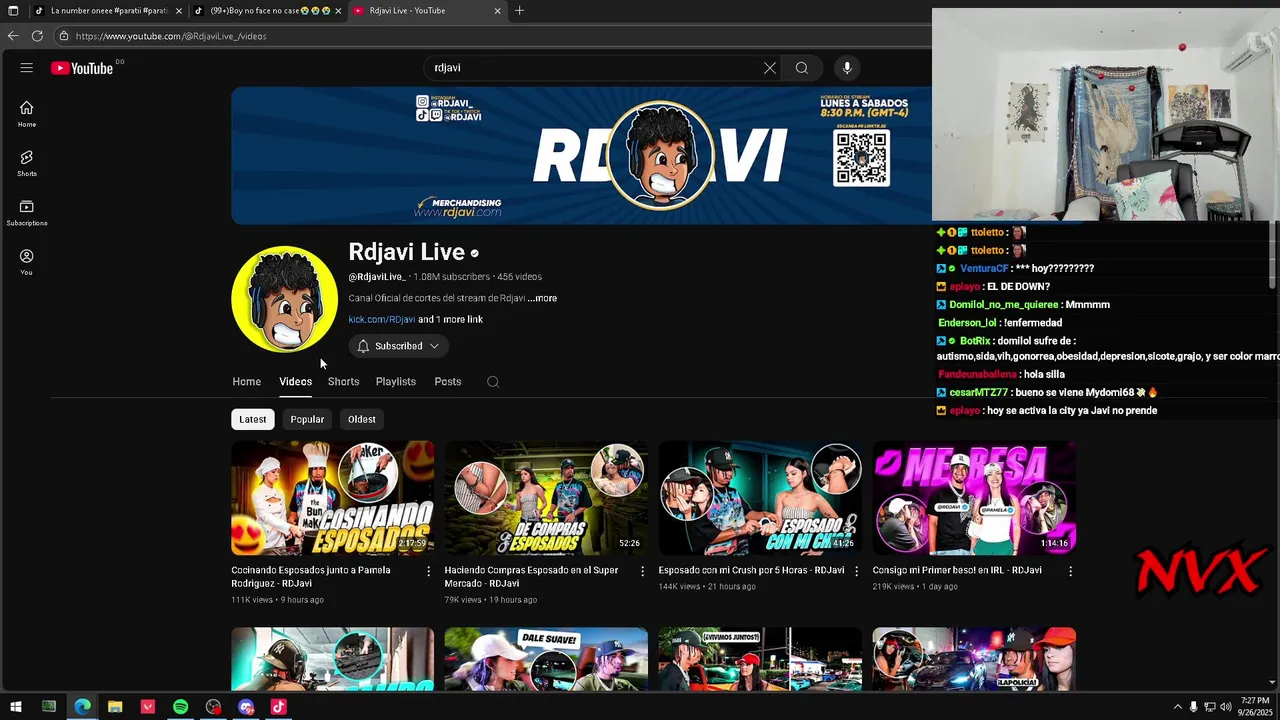This screenshot has height=720, width=1280.
Task: Click the Cocinando Esposados thumbnail
Action: pos(333,498)
